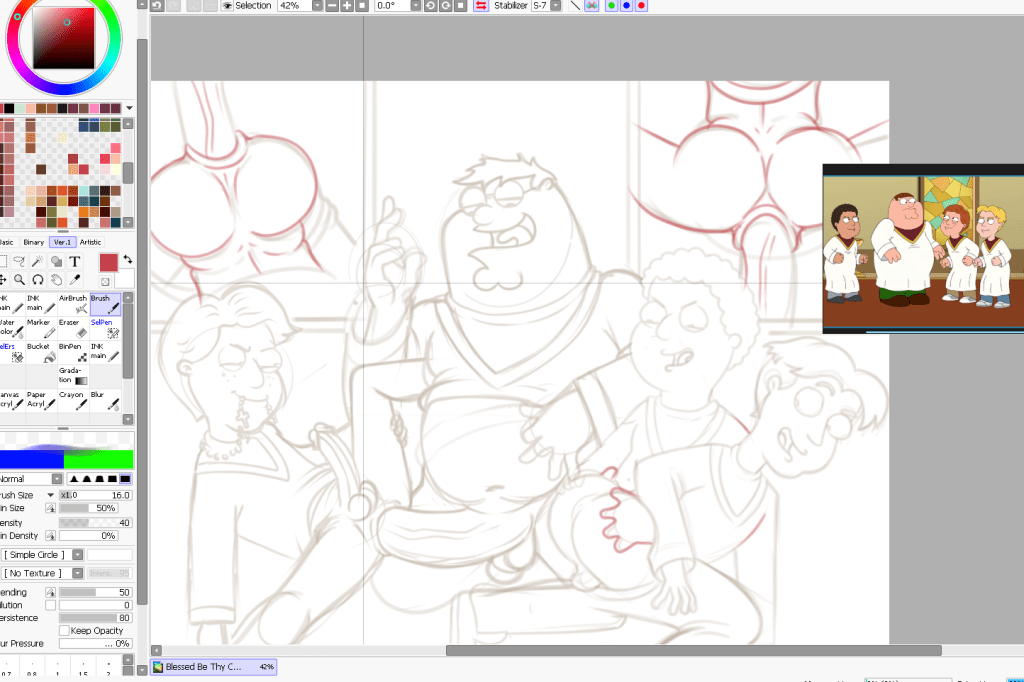The image size is (1024, 682).
Task: Pick the Blur tool
Action: (105, 400)
